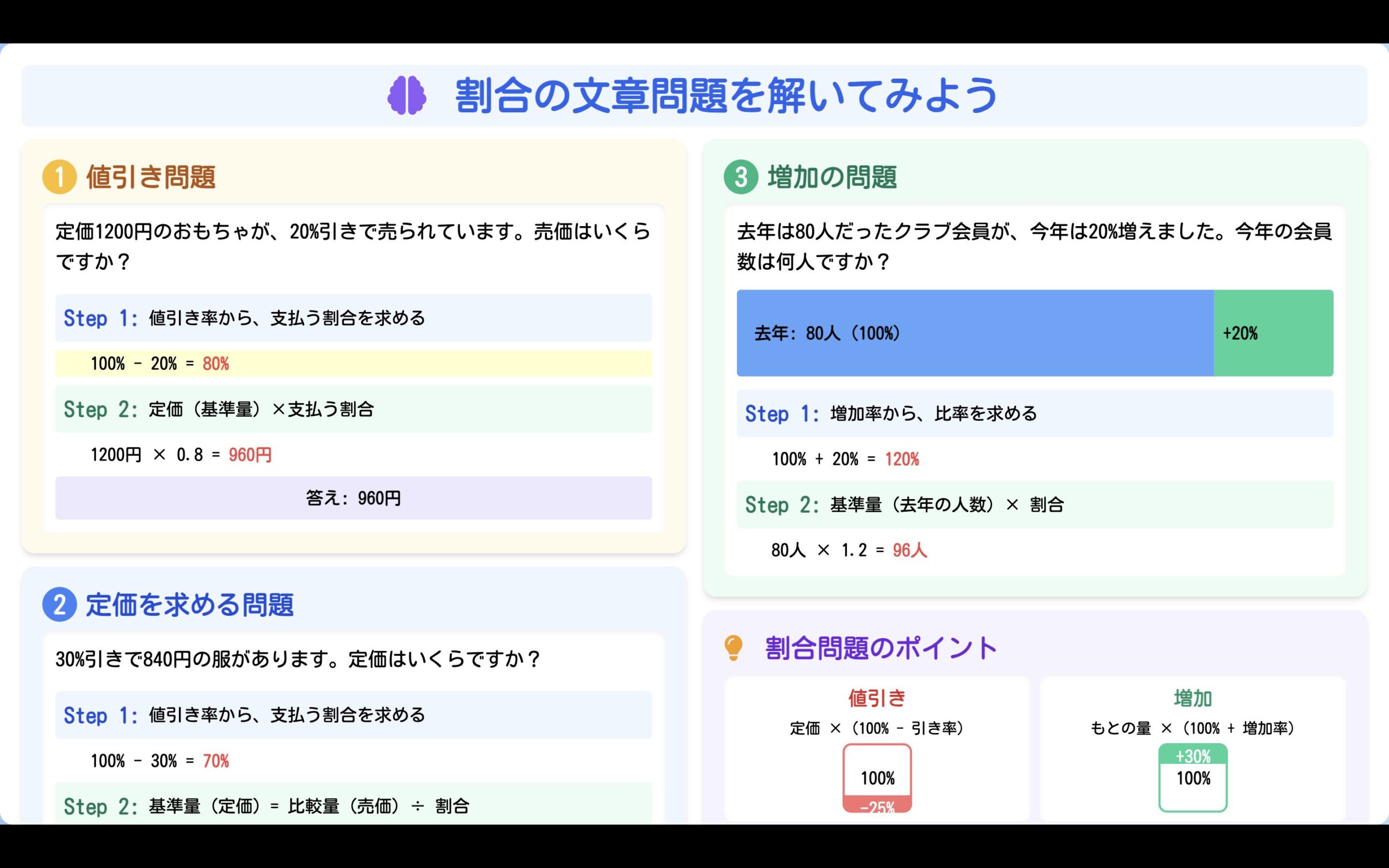Click the formula もとの量 ×（100% + 増加率）
This screenshot has height=868, width=1389.
pos(1193,728)
